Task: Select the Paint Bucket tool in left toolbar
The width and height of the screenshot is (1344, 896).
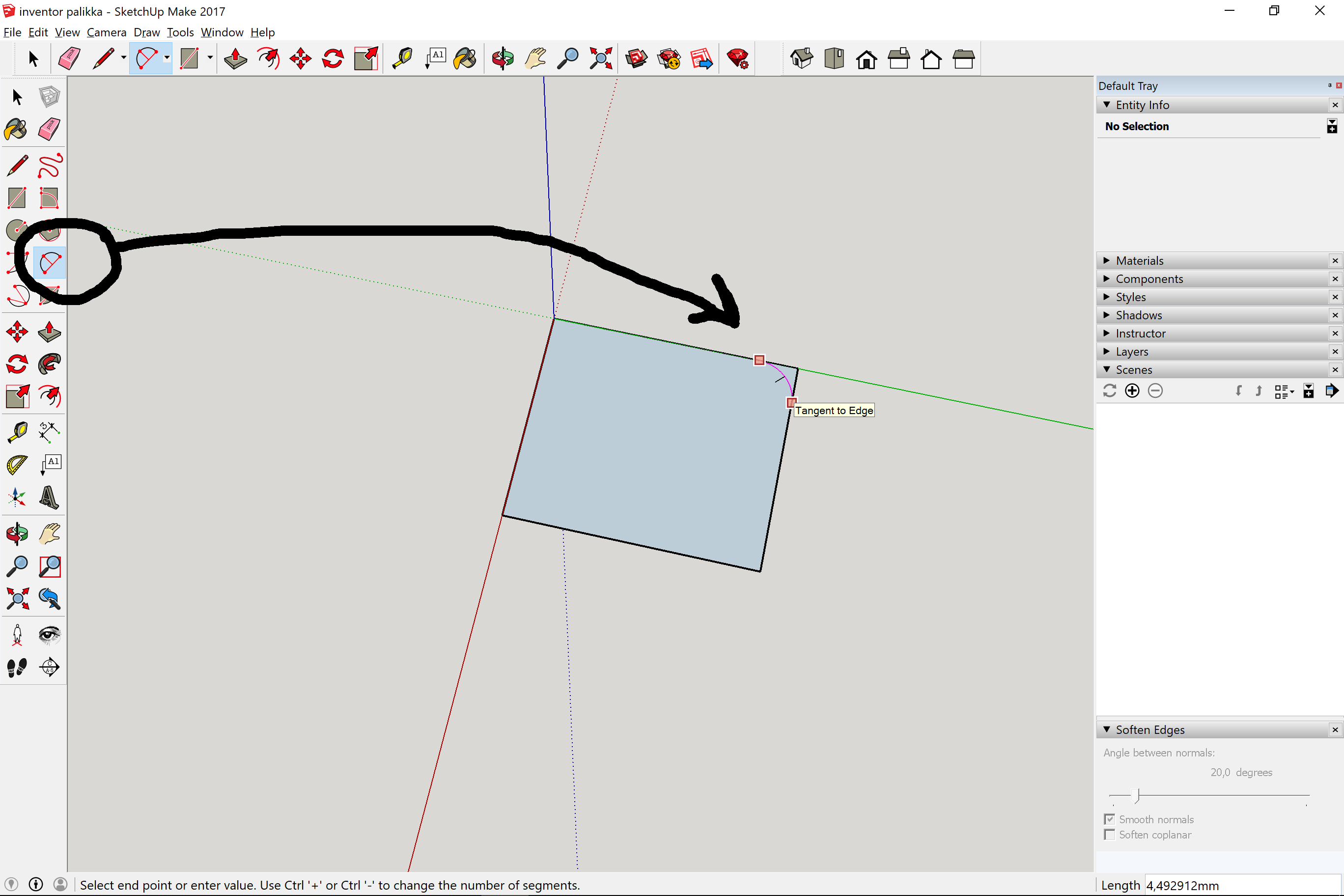Action: coord(16,130)
